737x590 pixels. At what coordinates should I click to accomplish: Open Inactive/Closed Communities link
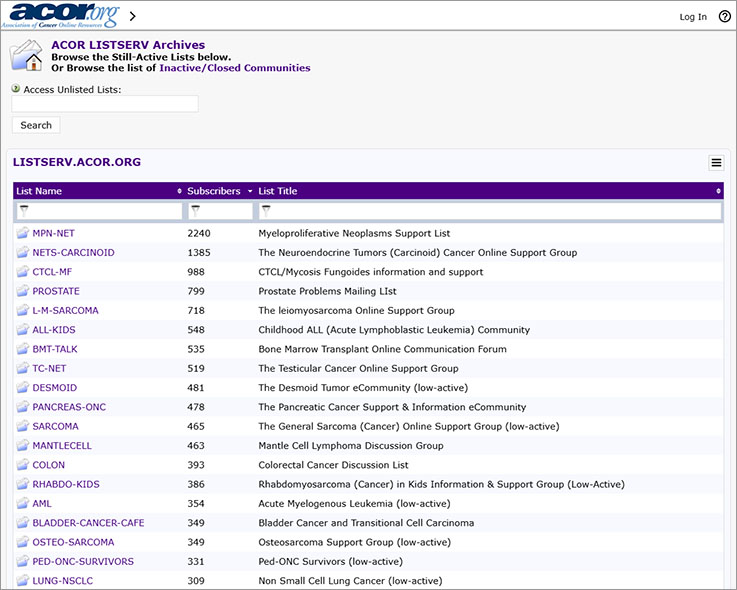pos(235,68)
